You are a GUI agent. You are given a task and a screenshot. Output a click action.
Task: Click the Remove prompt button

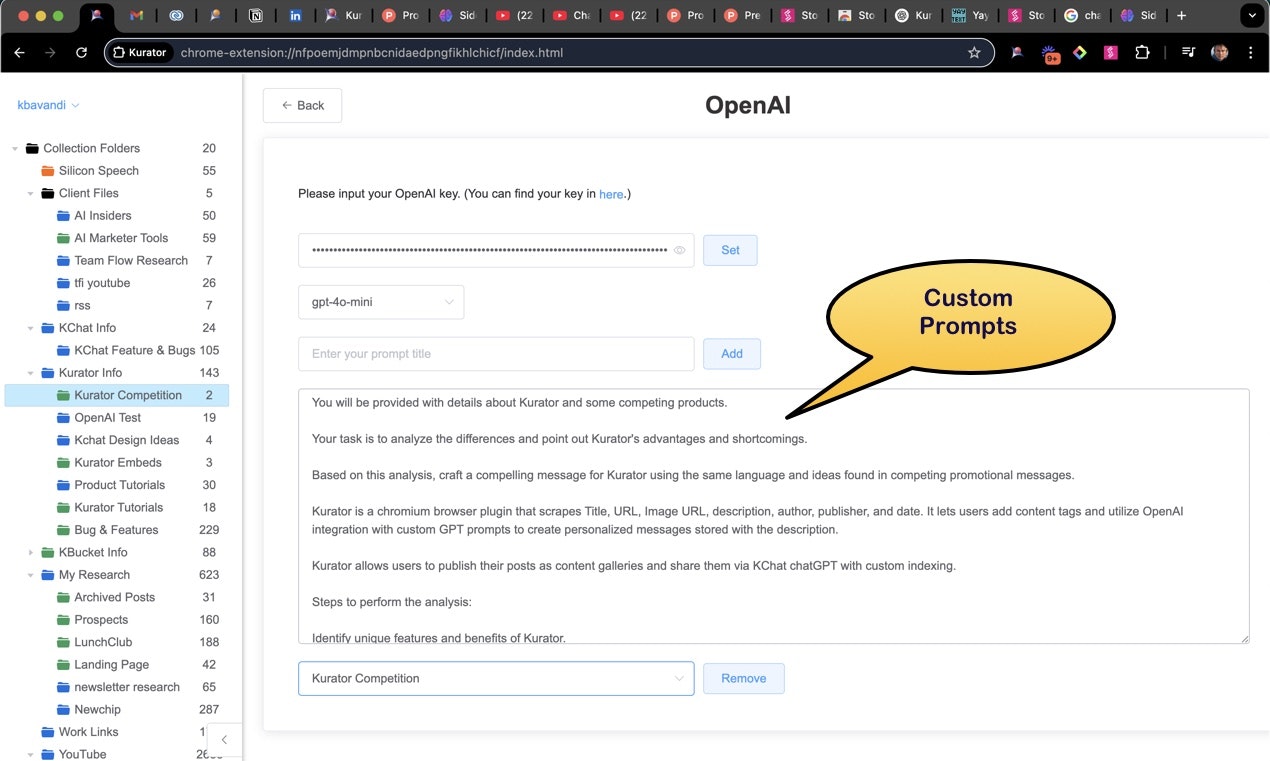[744, 678]
